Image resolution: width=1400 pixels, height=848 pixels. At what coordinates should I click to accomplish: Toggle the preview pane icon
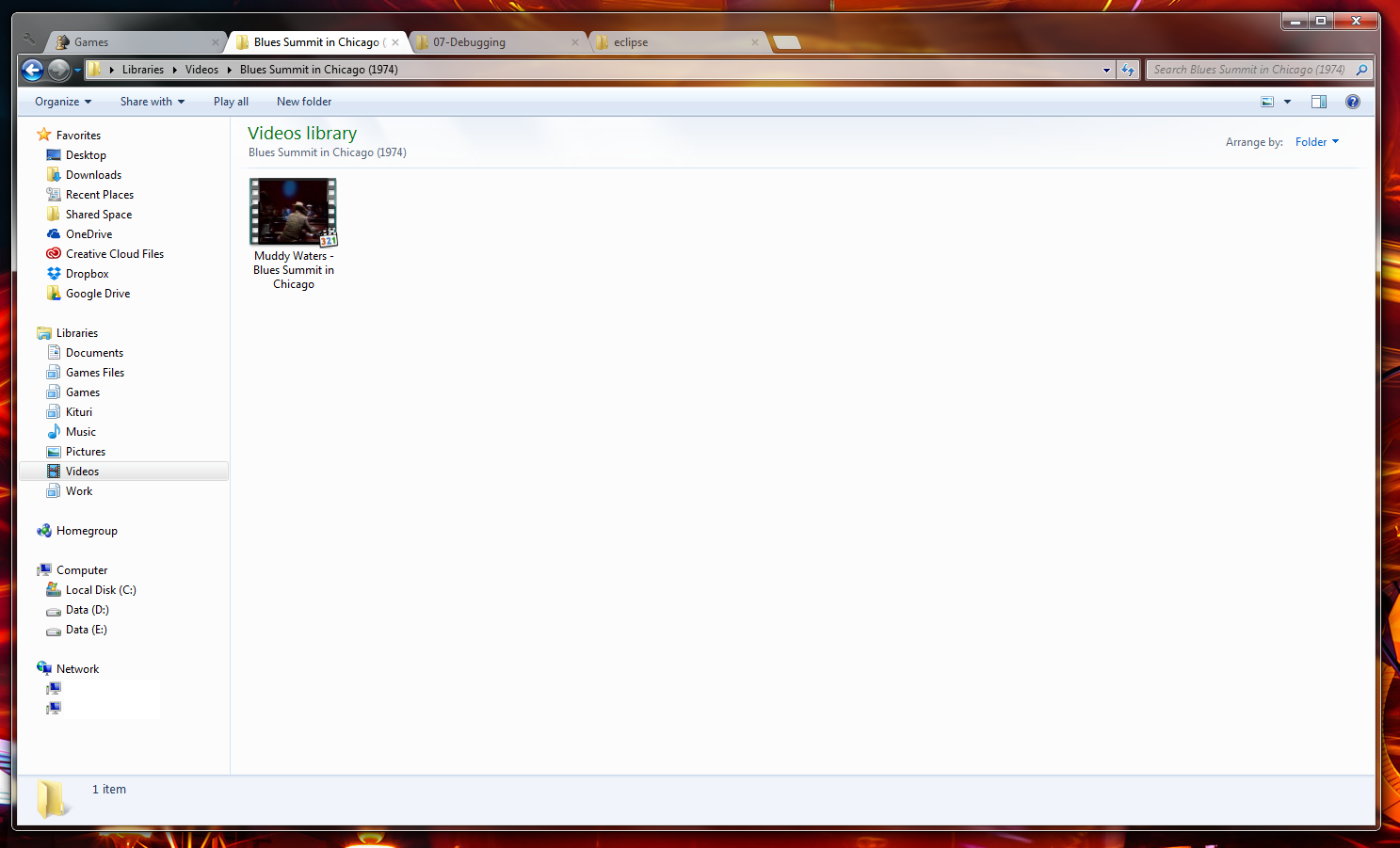coord(1319,102)
